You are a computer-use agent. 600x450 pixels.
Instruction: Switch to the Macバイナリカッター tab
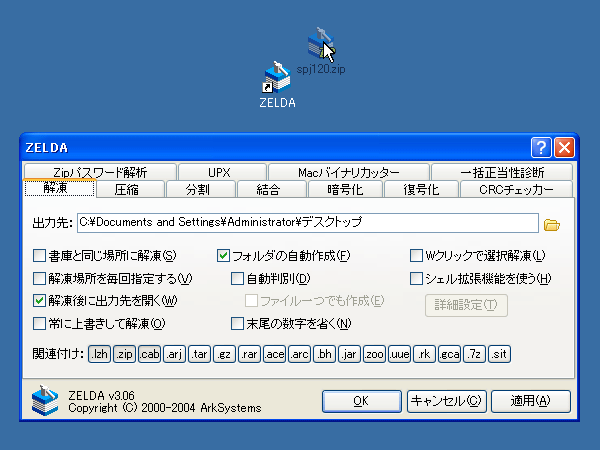(349, 172)
